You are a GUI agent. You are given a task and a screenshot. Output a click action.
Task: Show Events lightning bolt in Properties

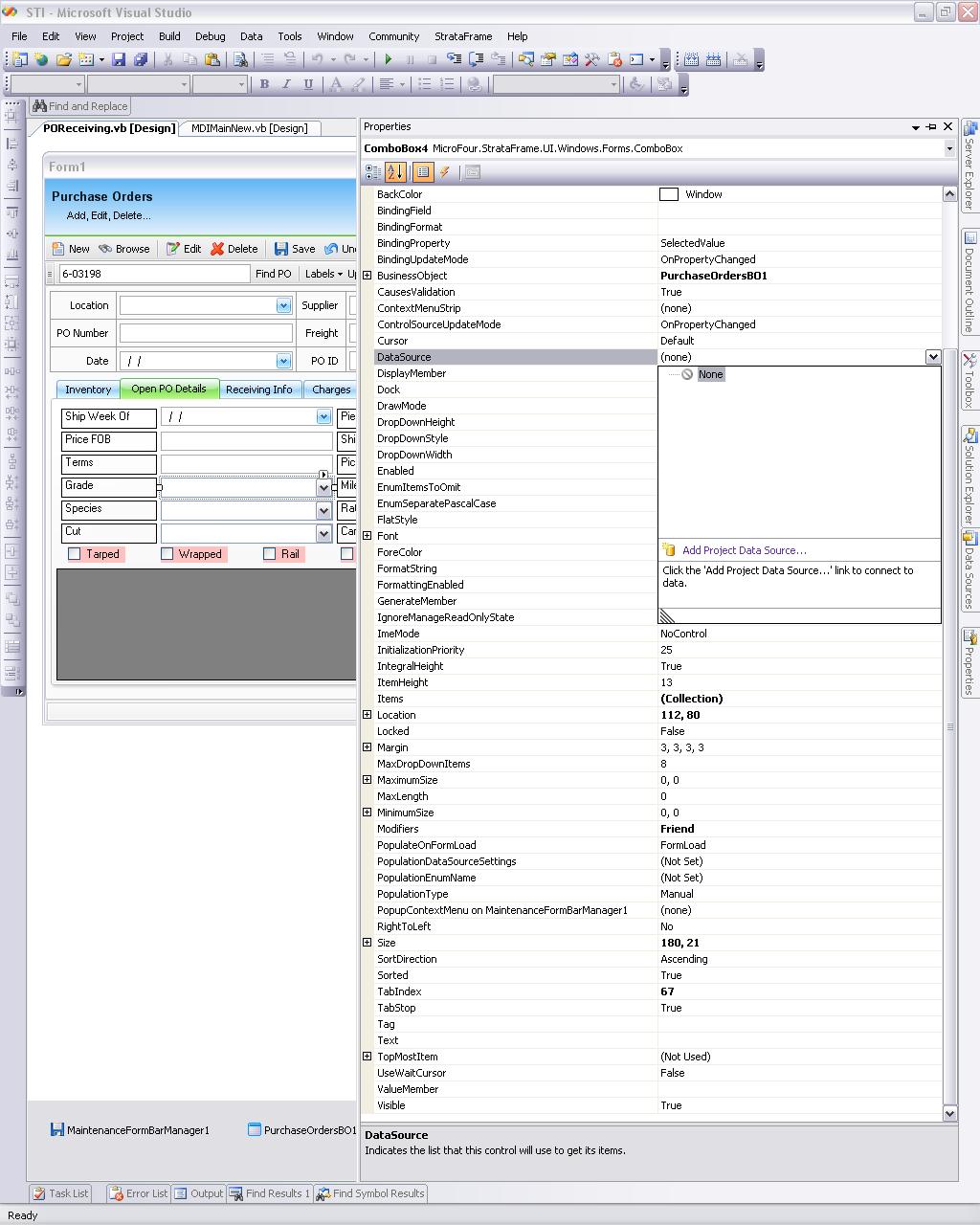coord(445,172)
